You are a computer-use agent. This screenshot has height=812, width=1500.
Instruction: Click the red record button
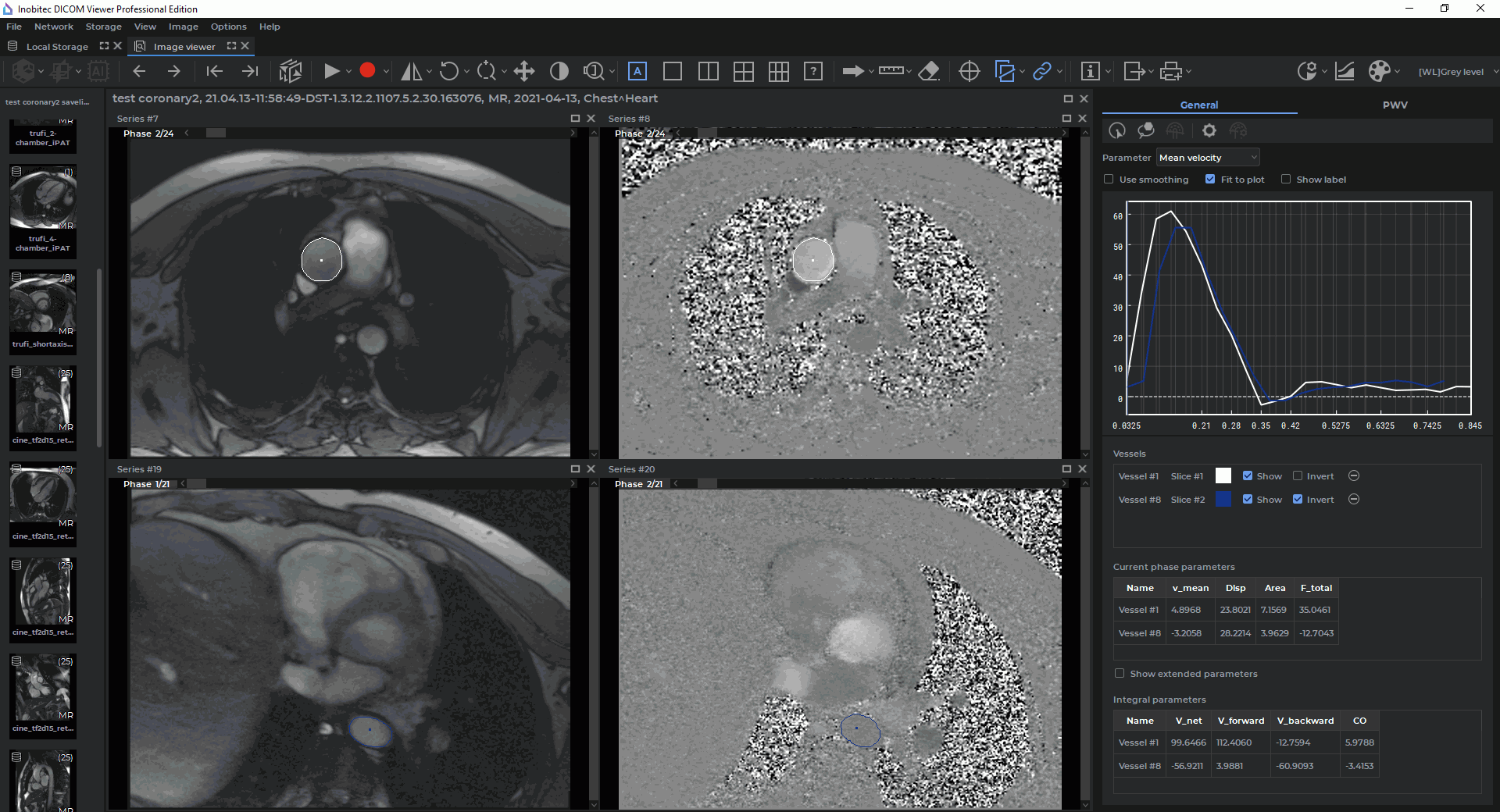367,71
